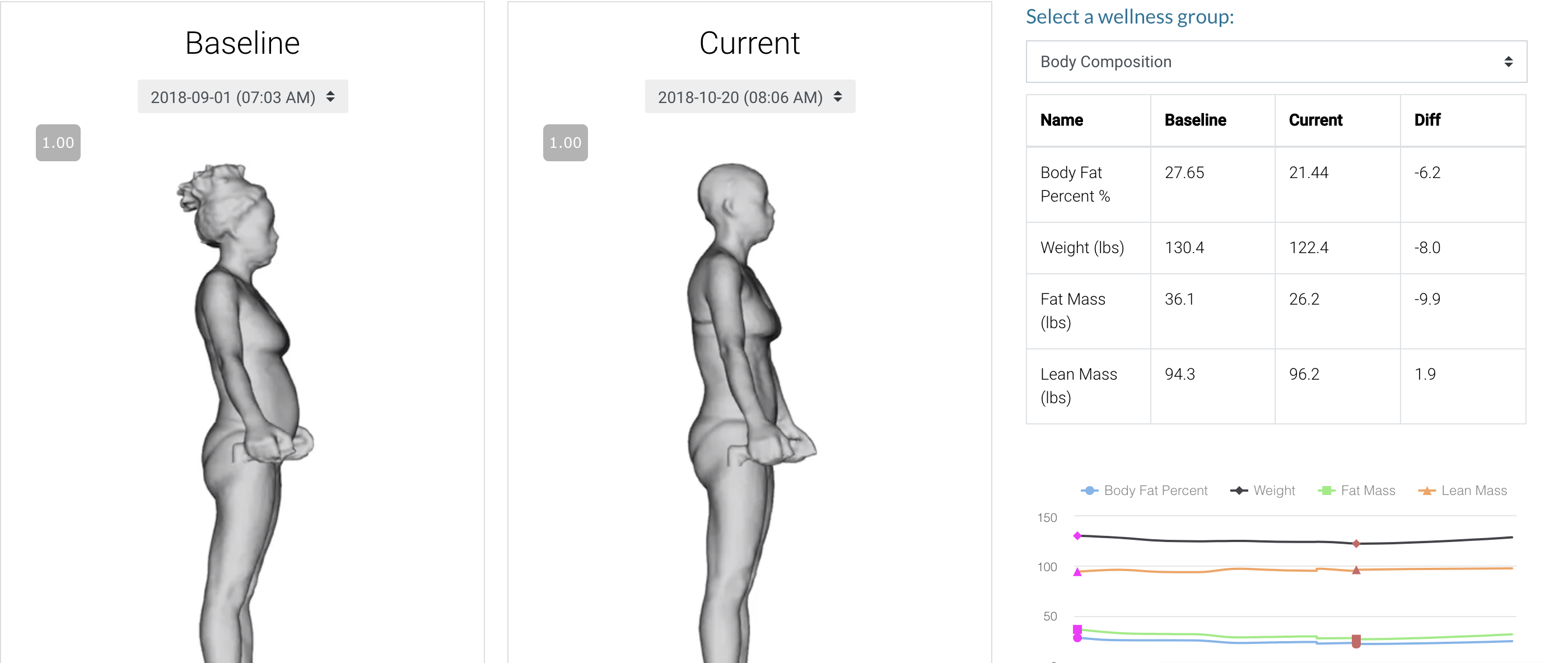Open the Baseline scan date dropdown
The width and height of the screenshot is (1568, 663).
coord(242,97)
